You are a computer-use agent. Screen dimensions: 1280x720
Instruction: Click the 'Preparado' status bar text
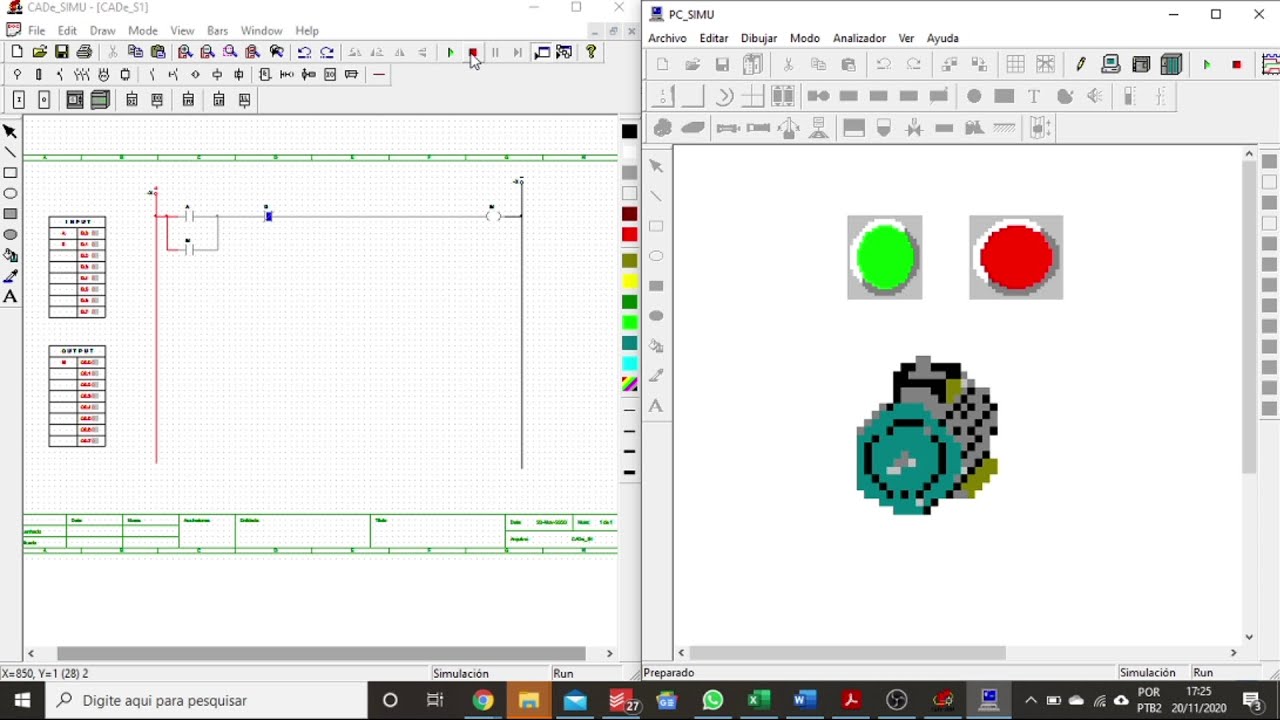[x=669, y=673]
